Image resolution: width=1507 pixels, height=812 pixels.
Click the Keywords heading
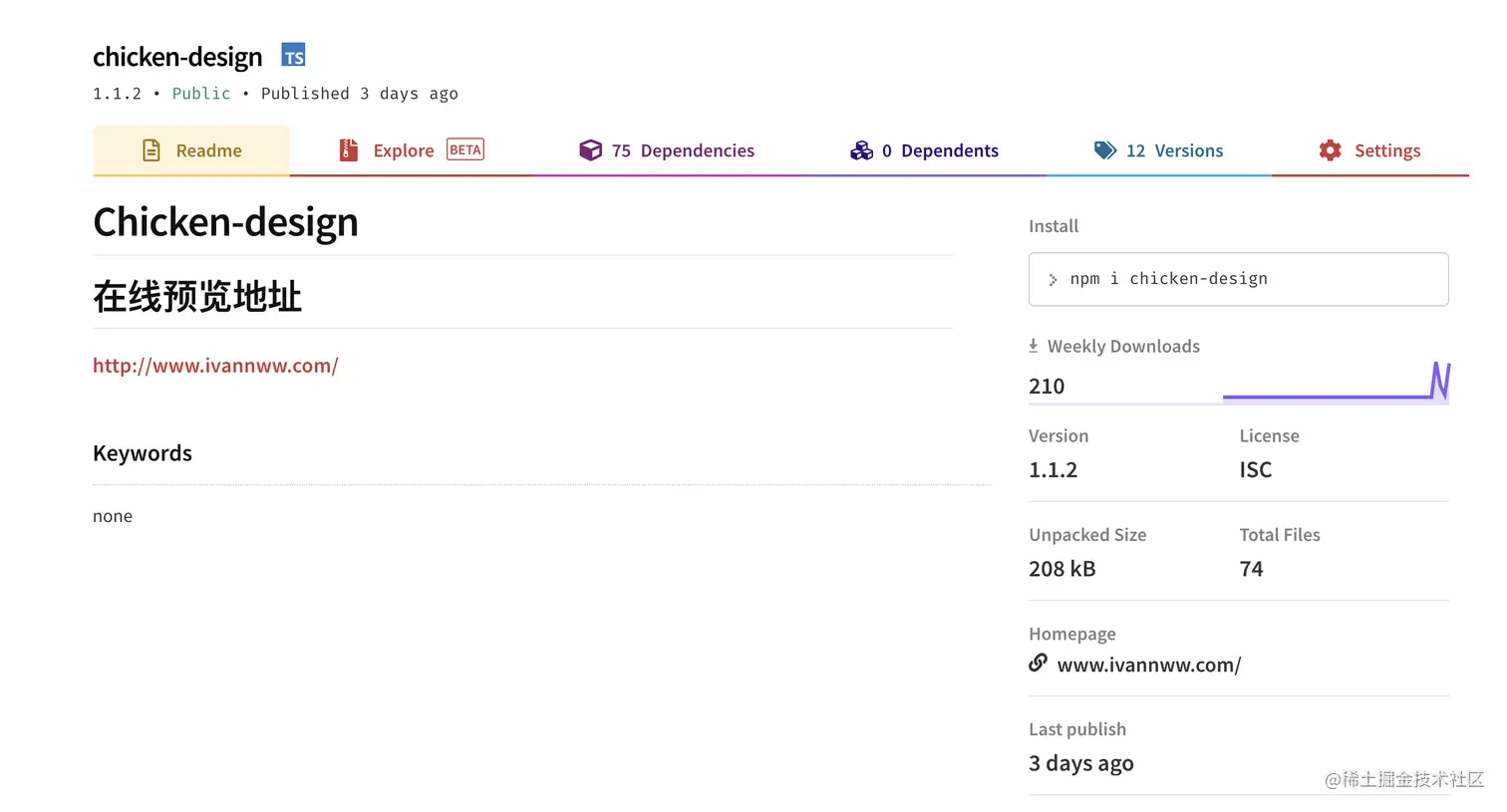tap(143, 453)
